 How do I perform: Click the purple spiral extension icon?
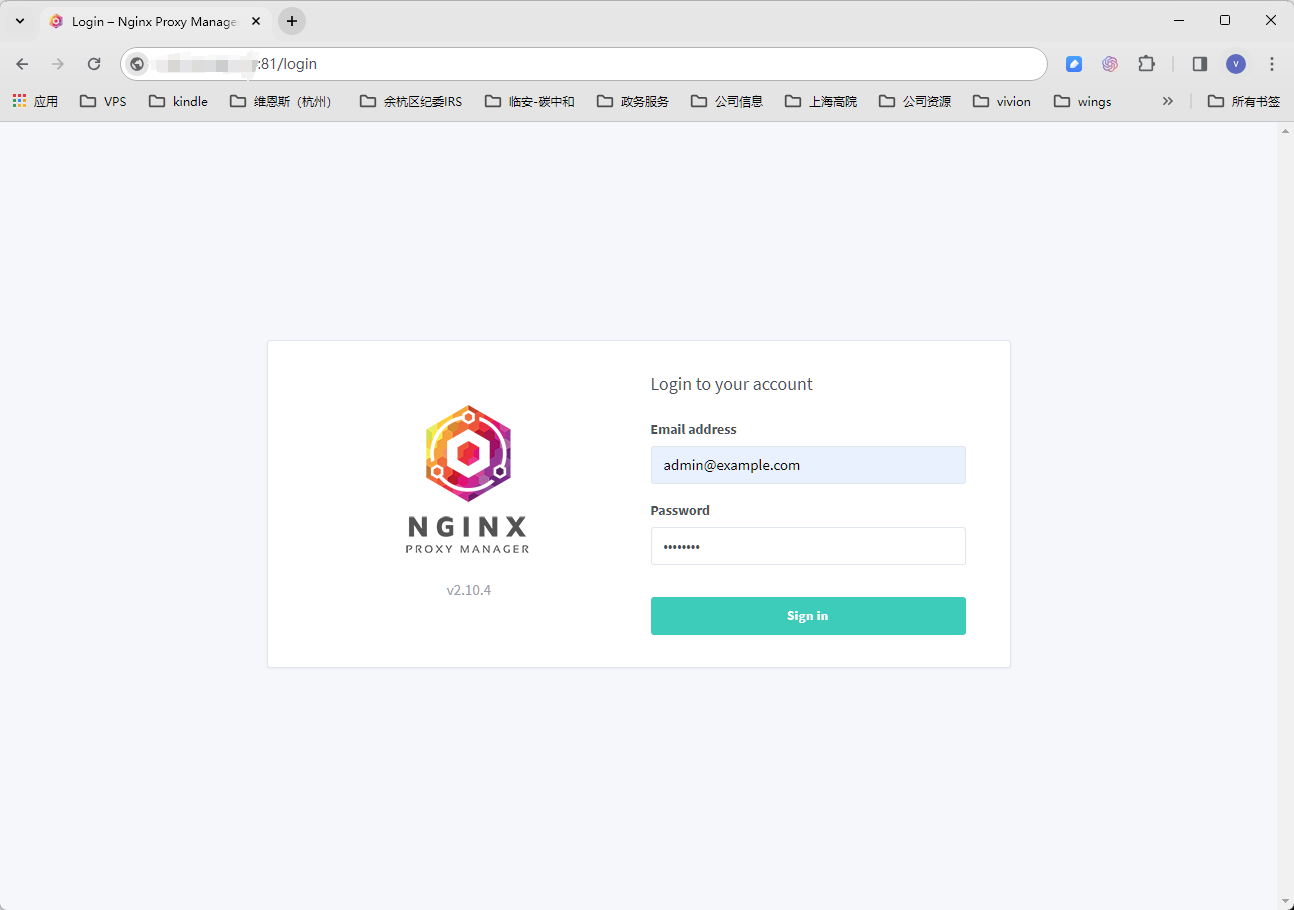tap(1110, 64)
